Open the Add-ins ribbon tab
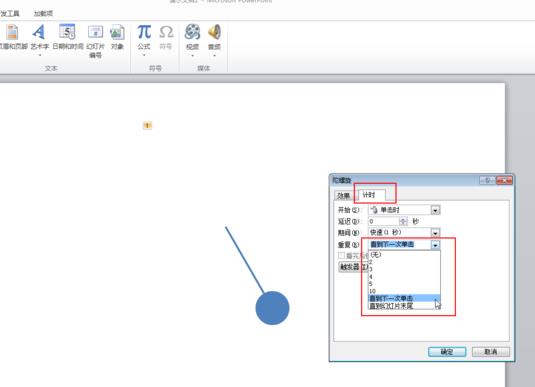The height and width of the screenshot is (387, 535). click(43, 14)
